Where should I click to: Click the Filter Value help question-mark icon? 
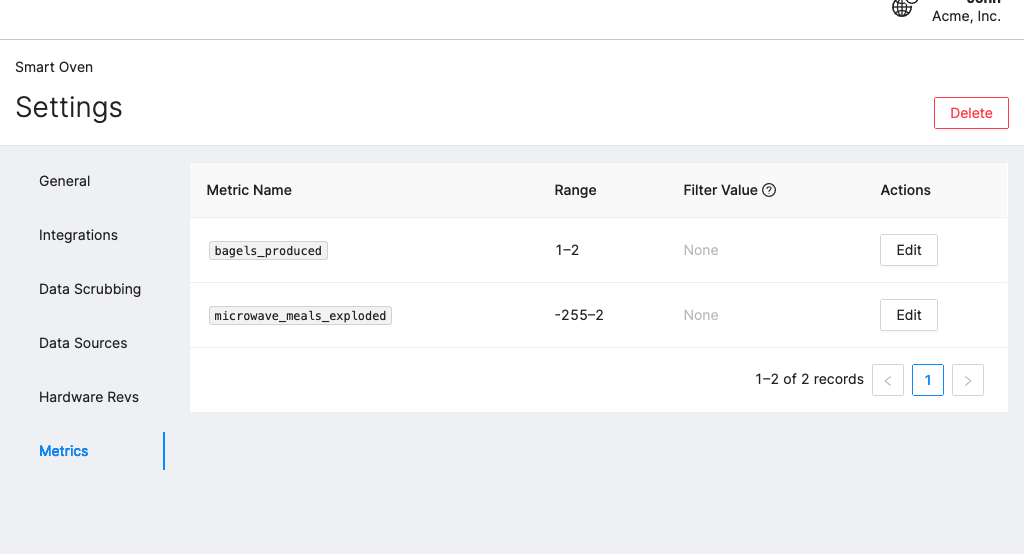pyautogui.click(x=769, y=190)
